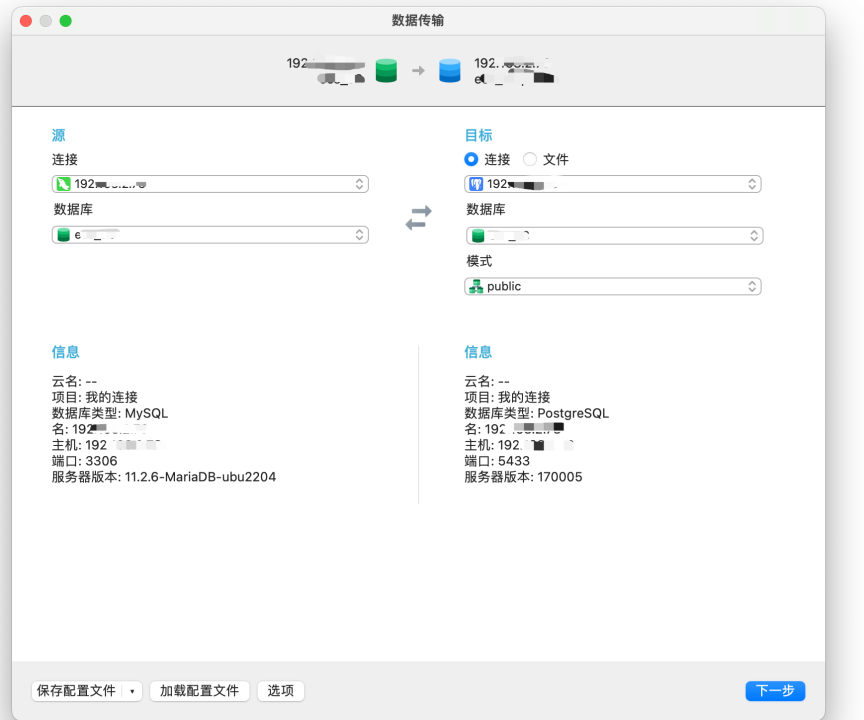Click the database icon in source 数据库 field
The image size is (864, 720).
point(60,234)
